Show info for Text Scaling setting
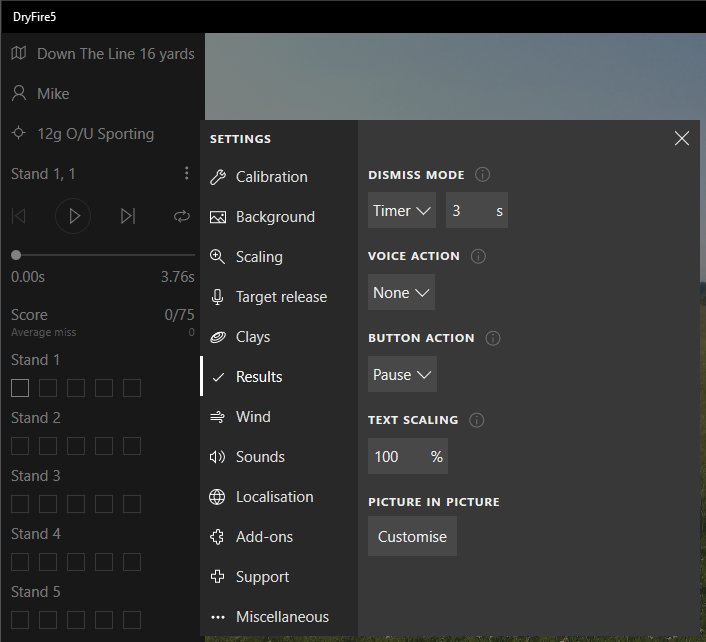 pyautogui.click(x=477, y=420)
